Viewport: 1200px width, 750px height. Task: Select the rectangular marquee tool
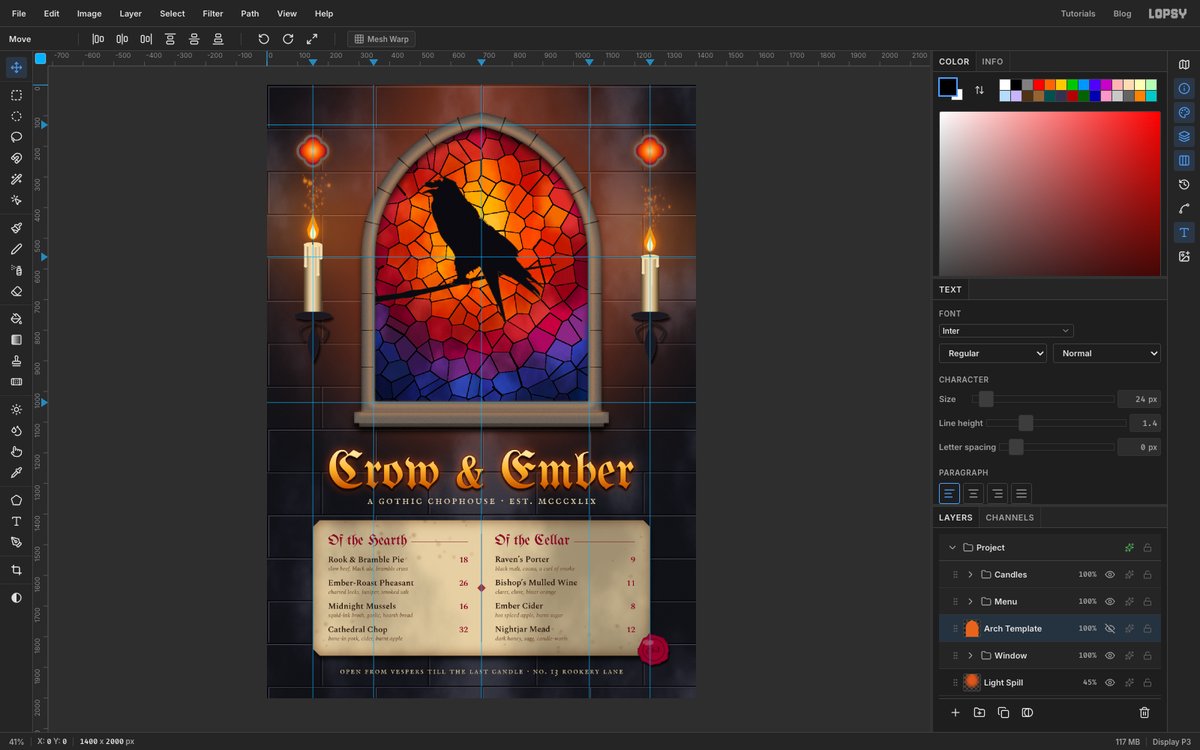pyautogui.click(x=16, y=95)
